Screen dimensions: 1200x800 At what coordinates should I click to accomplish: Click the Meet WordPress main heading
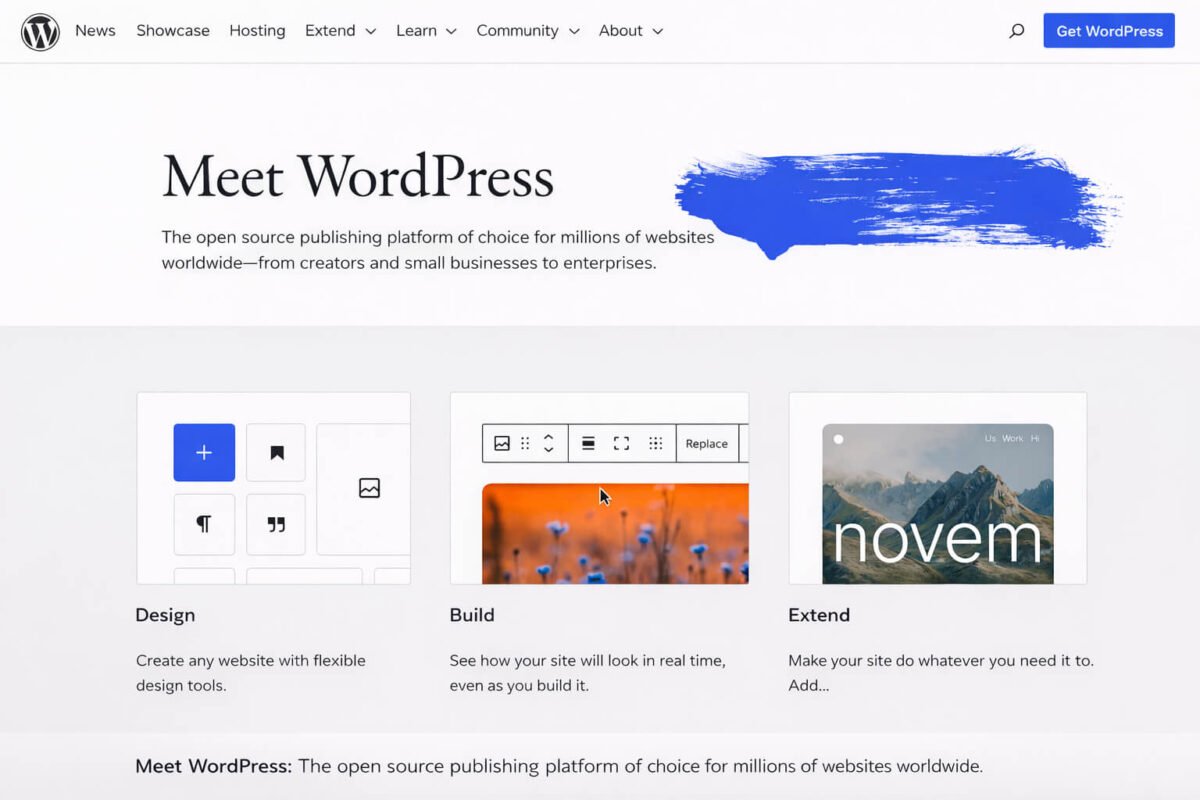358,176
